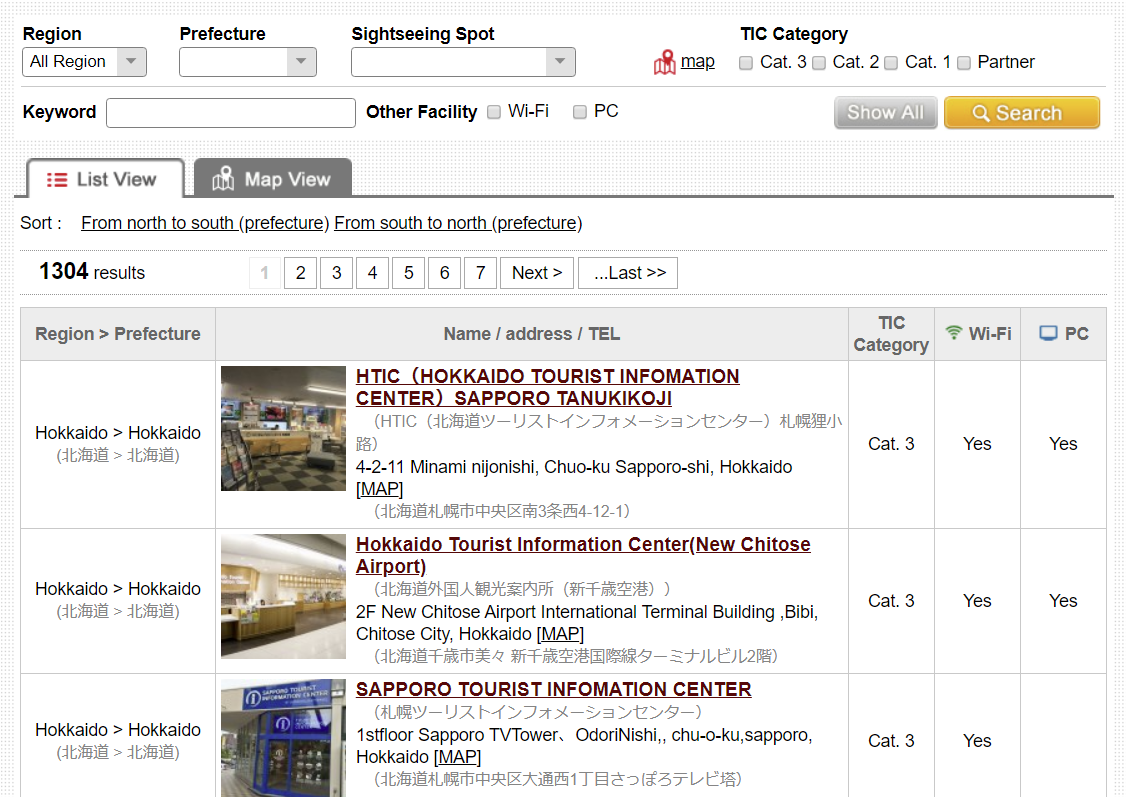Open the All Region dropdown

84,62
